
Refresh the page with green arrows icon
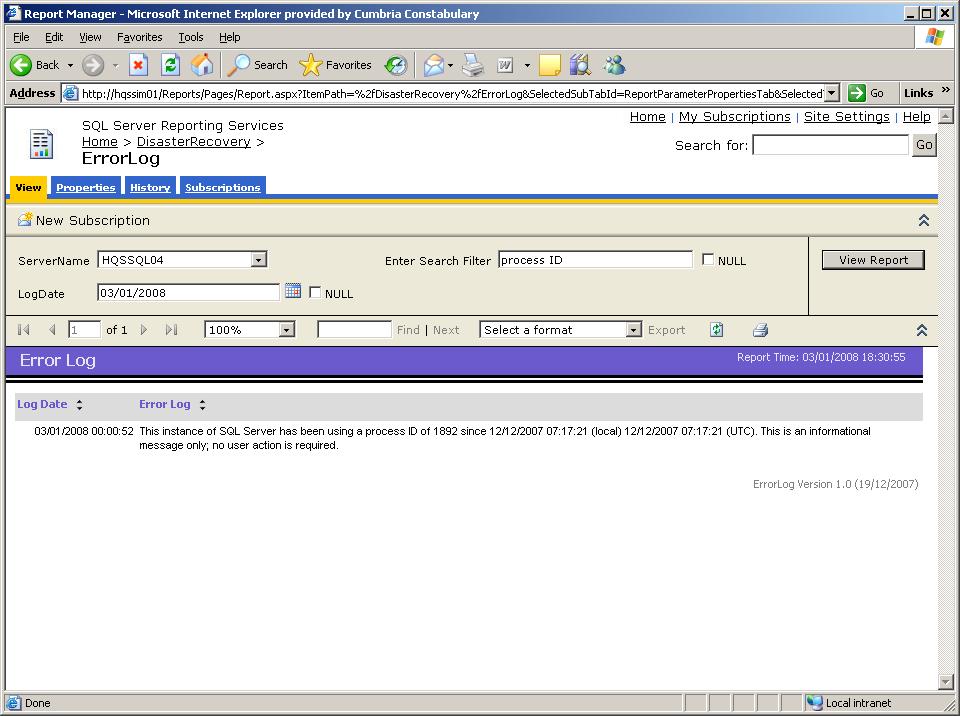click(x=170, y=65)
